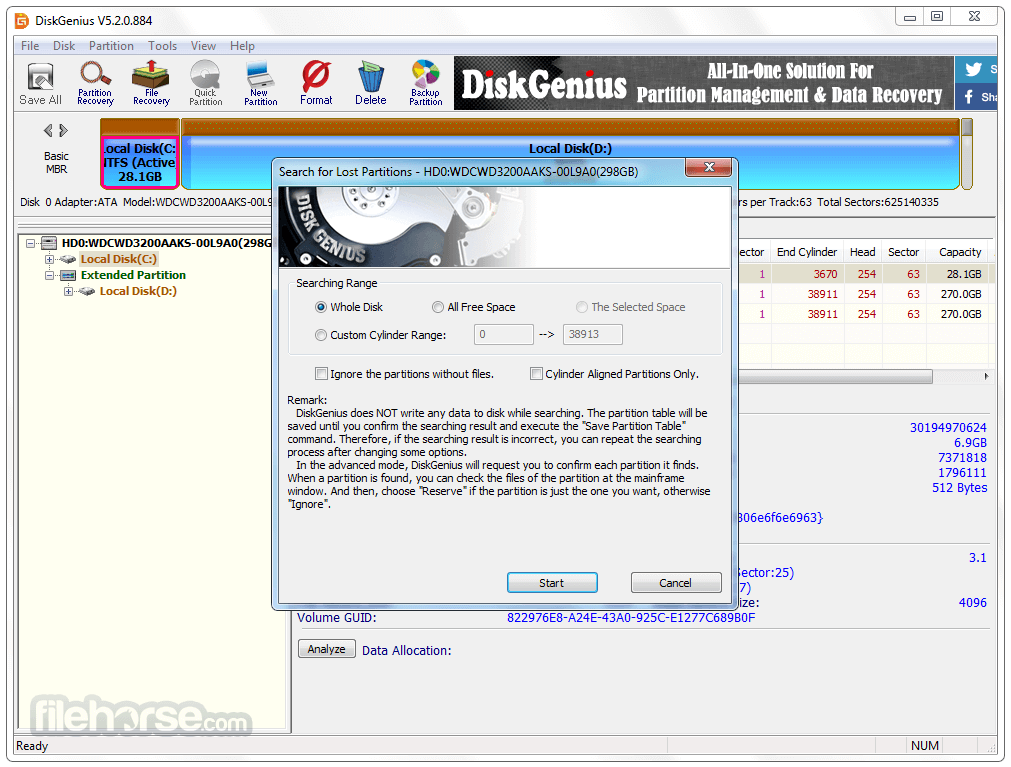Open the Help menu
Screen dimensions: 1011x767
coord(242,46)
